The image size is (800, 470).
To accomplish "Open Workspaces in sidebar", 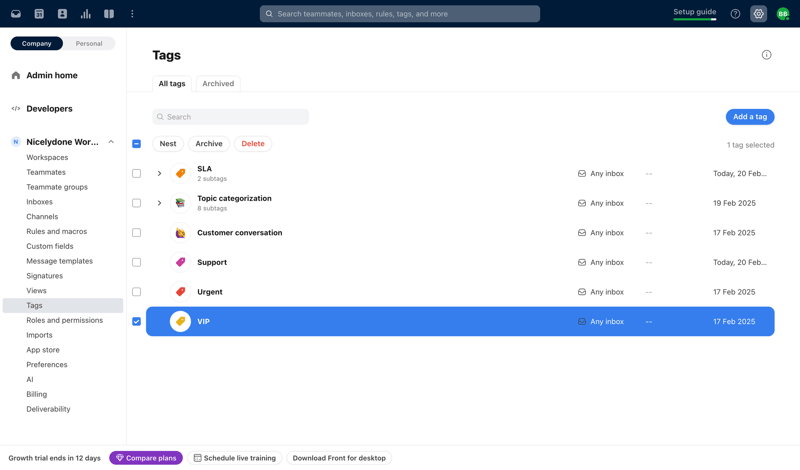I will click(47, 158).
